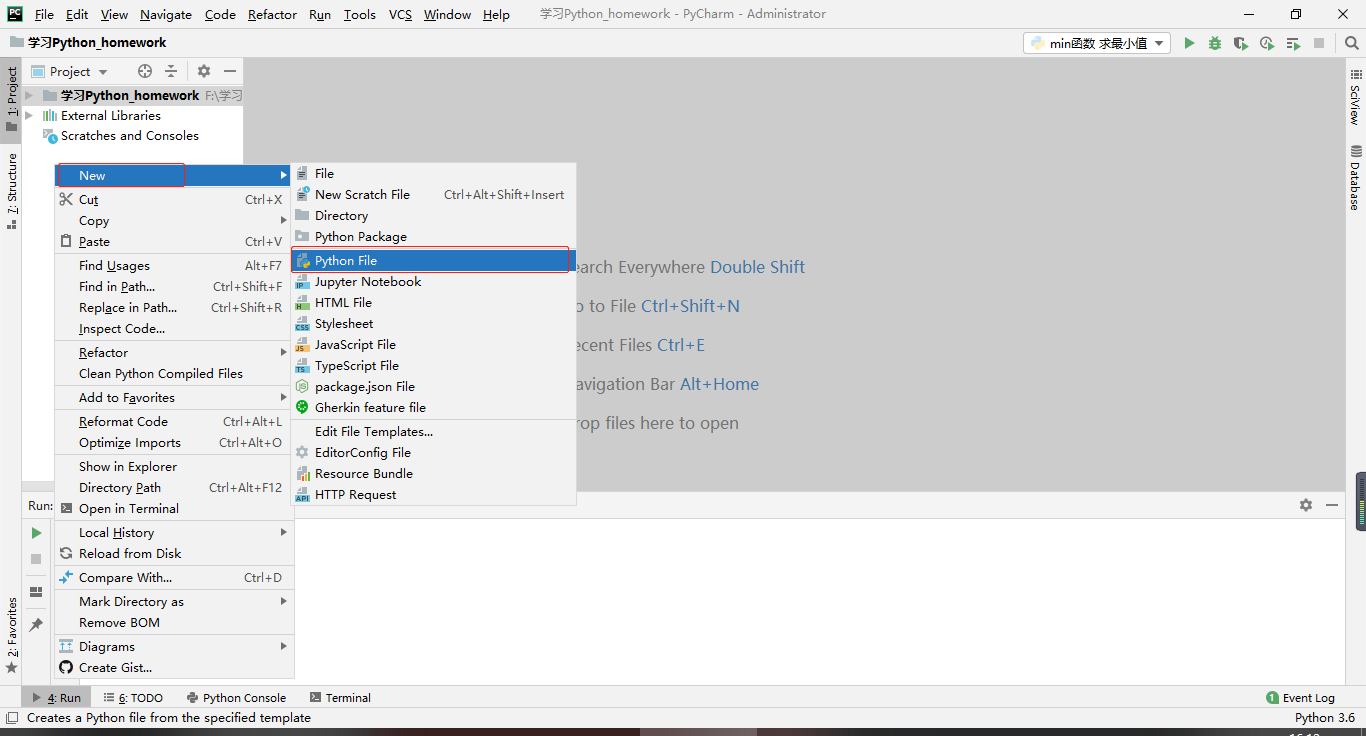The width and height of the screenshot is (1366, 736).
Task: Open the File menu
Action: [x=44, y=14]
